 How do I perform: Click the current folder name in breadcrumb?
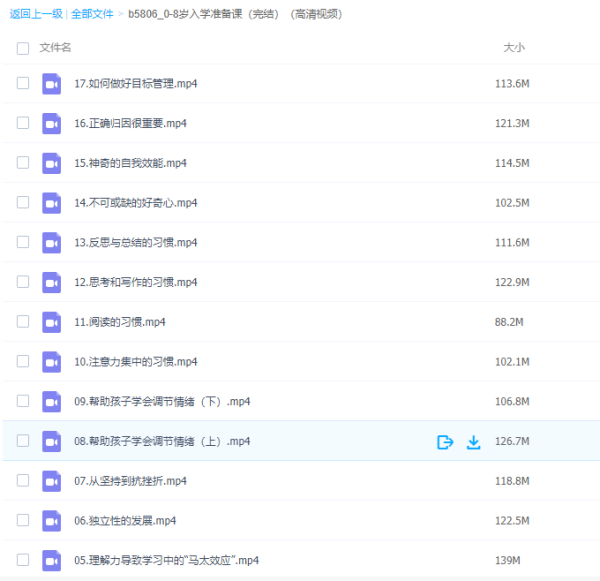click(x=235, y=14)
